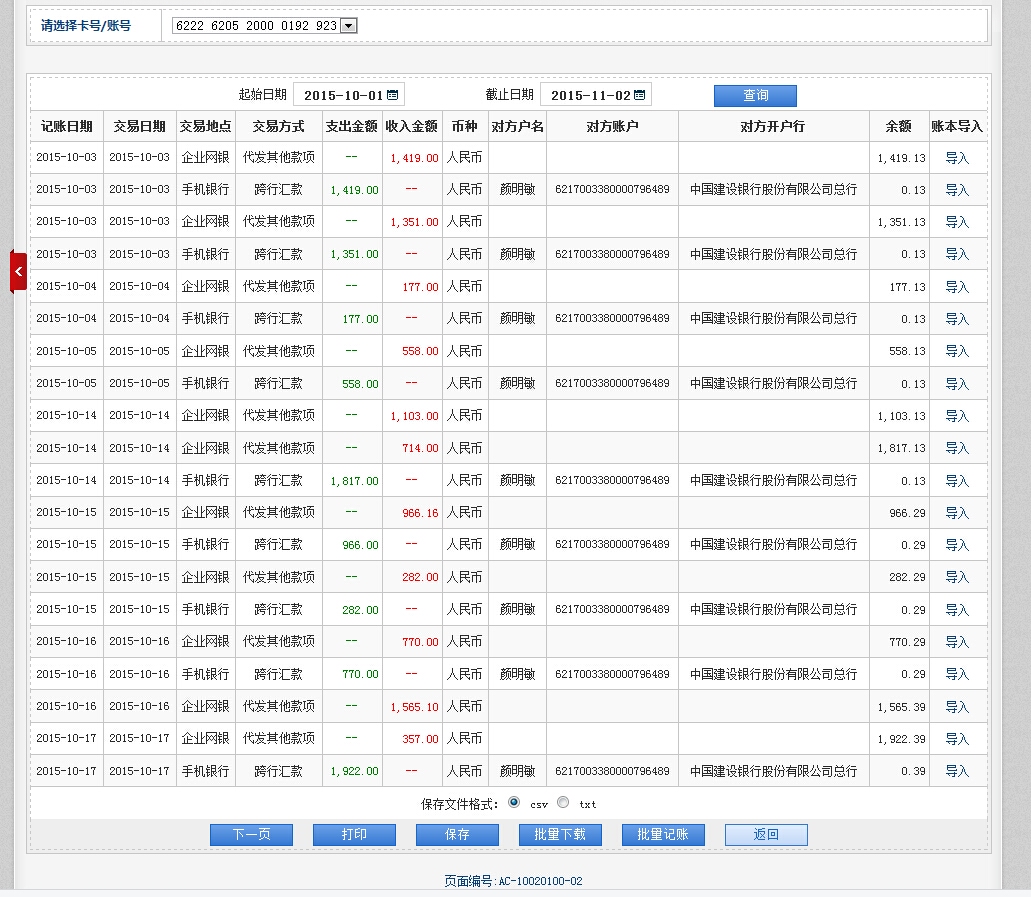Click 导入 link for the 1,922.00 transfer row
Image resolution: width=1031 pixels, height=897 pixels.
(957, 771)
